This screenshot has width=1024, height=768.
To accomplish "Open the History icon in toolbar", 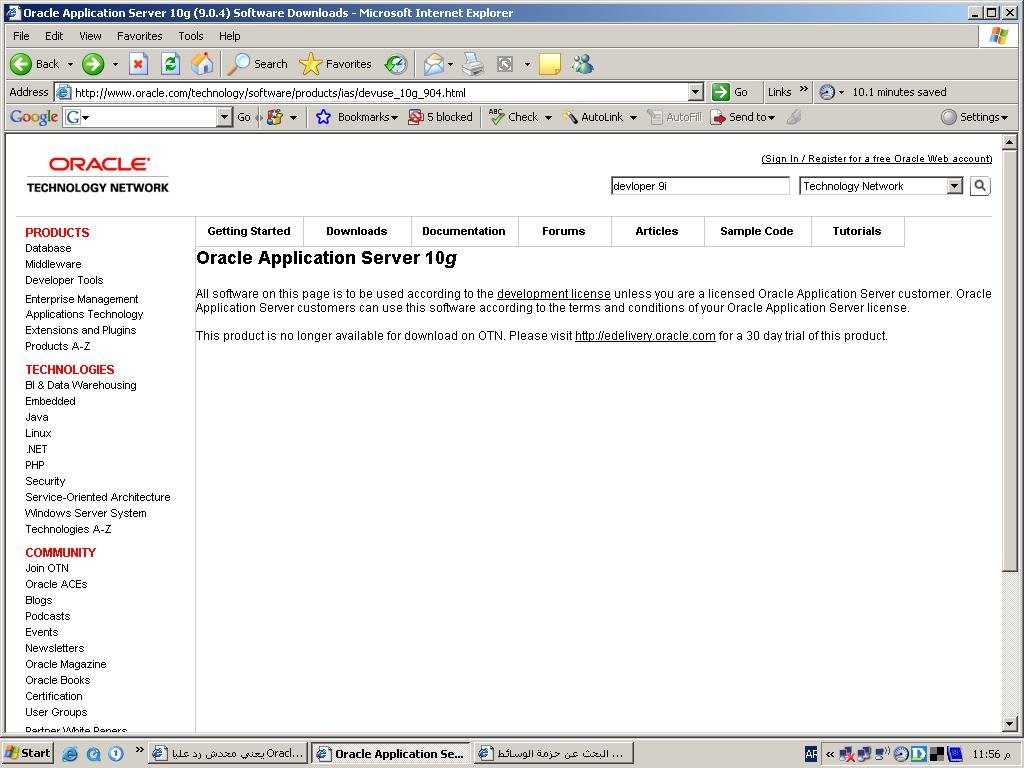I will [396, 64].
